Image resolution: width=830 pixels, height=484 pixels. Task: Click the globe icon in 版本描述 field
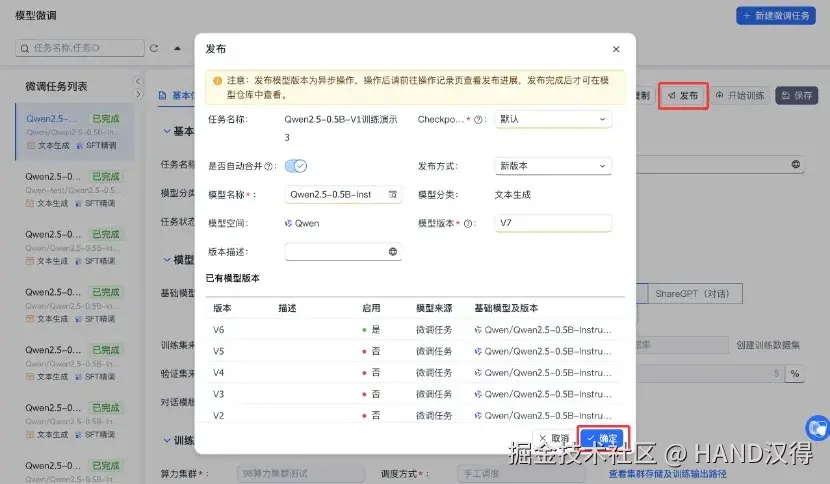point(393,252)
